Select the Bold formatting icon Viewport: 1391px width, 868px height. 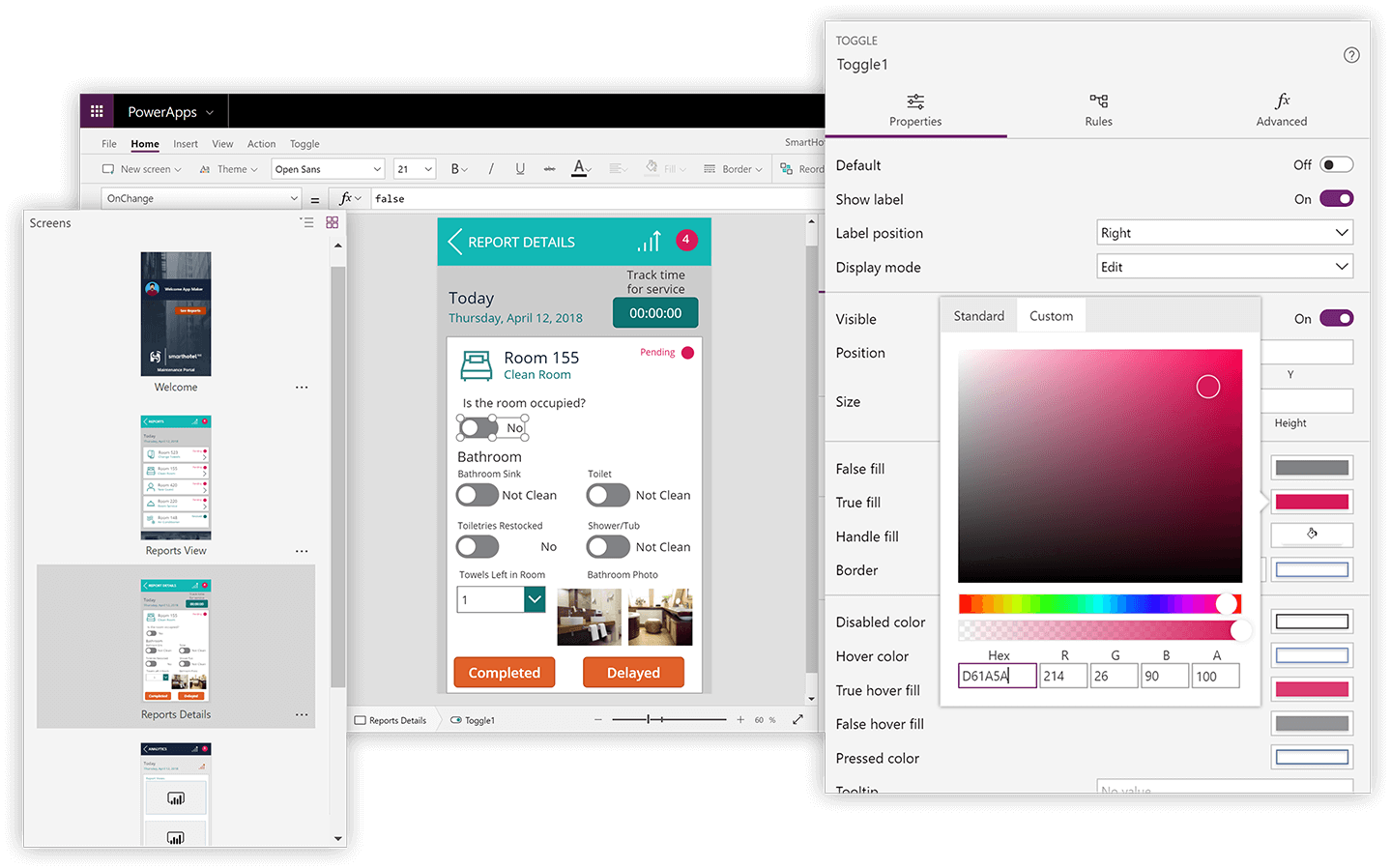pos(454,168)
